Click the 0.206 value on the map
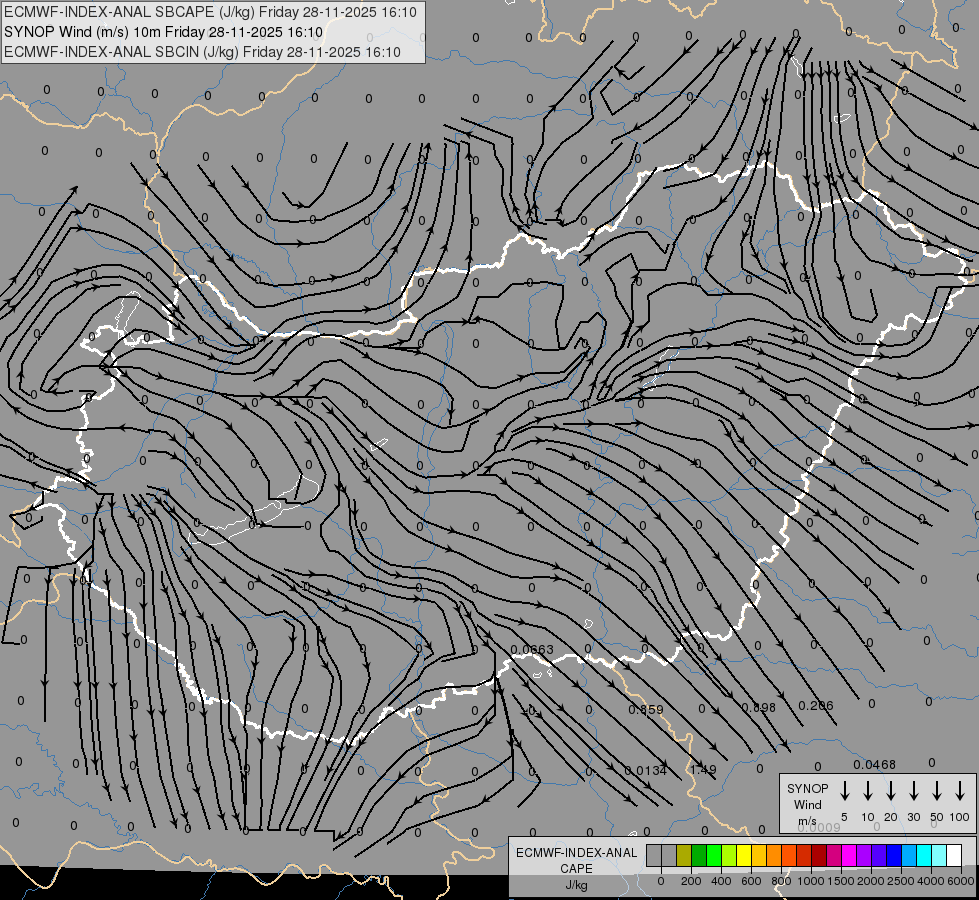The height and width of the screenshot is (900, 979). (816, 705)
